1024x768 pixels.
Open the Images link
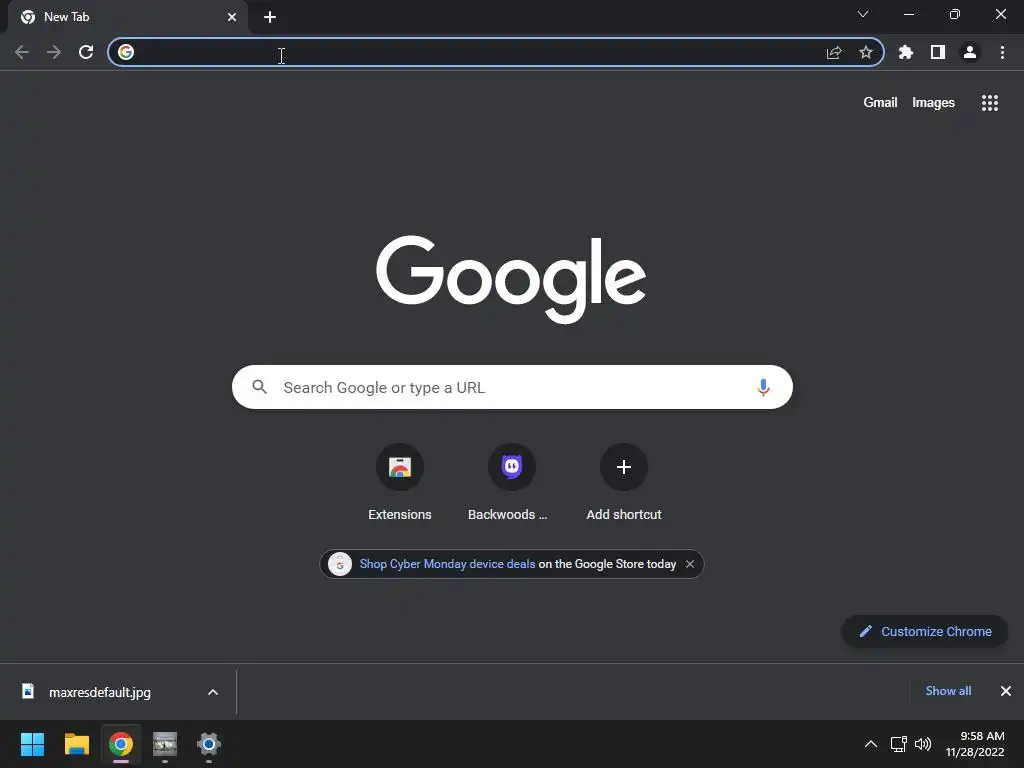pos(933,103)
